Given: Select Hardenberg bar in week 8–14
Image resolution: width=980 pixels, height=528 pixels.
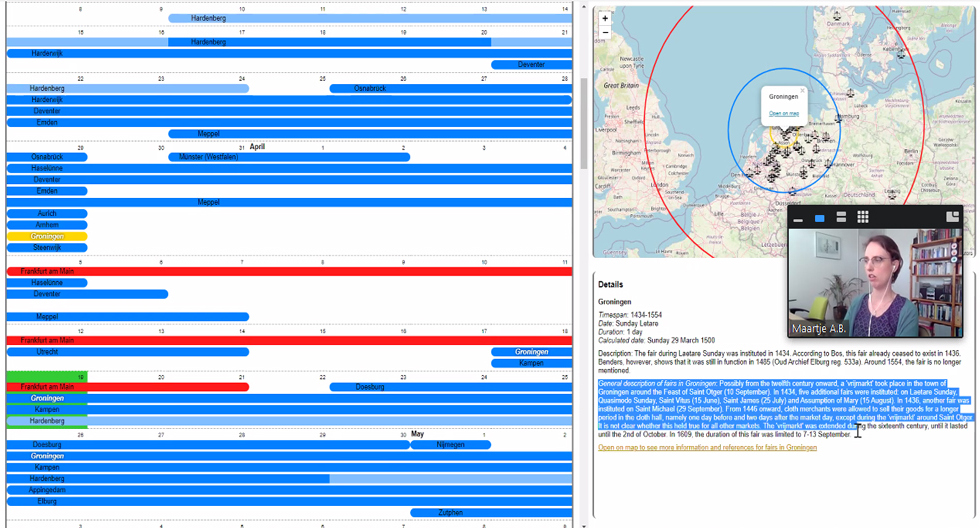Looking at the screenshot, I should tap(370, 18).
